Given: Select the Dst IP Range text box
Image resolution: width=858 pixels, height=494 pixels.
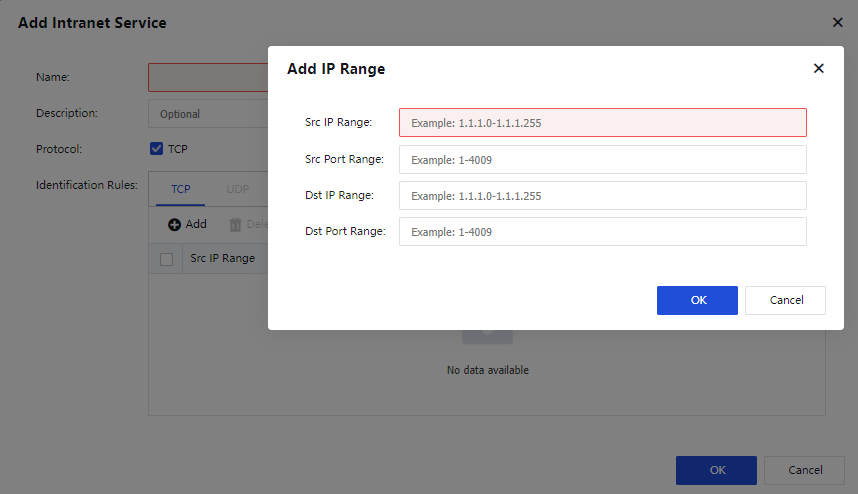Looking at the screenshot, I should tap(602, 196).
